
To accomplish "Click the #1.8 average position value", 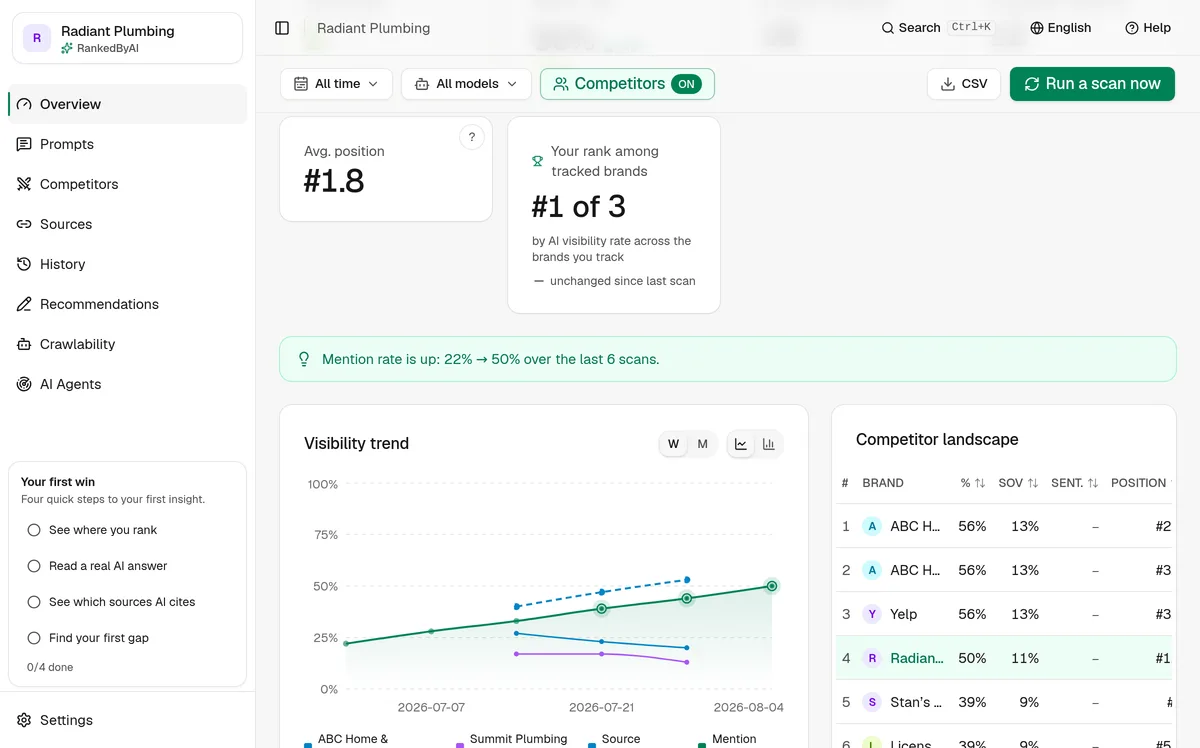I will (334, 181).
